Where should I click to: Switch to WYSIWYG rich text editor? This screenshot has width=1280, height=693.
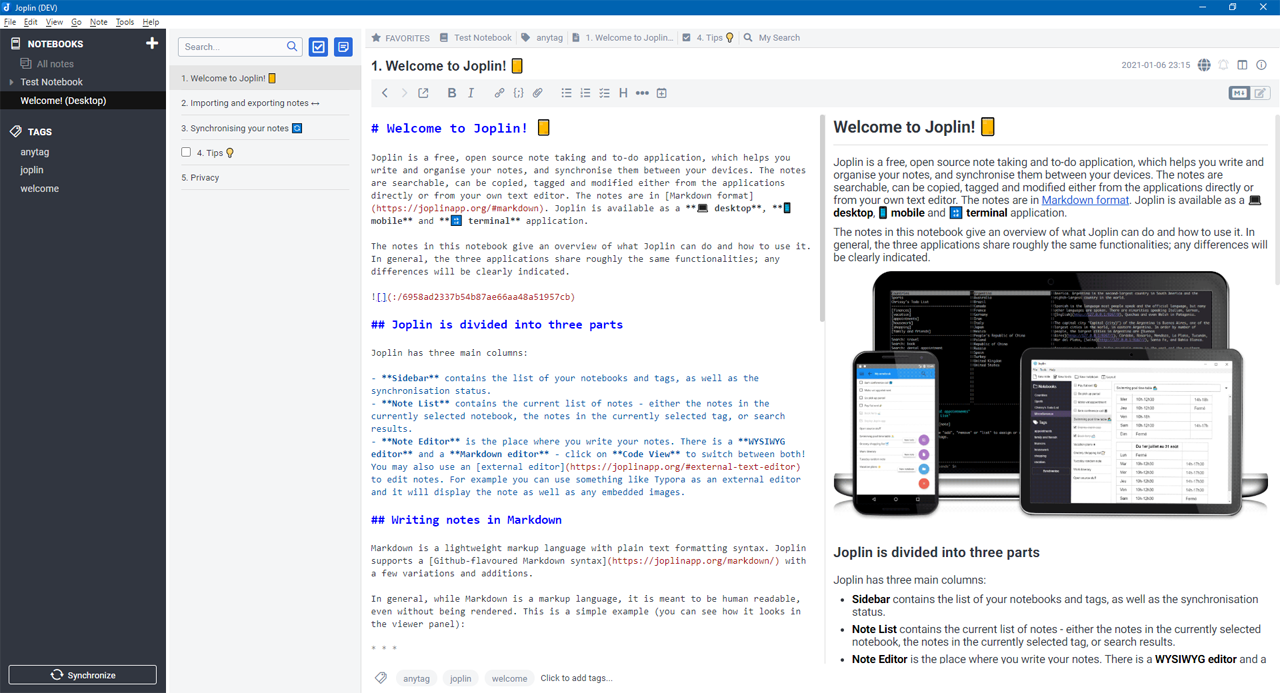click(x=1260, y=93)
